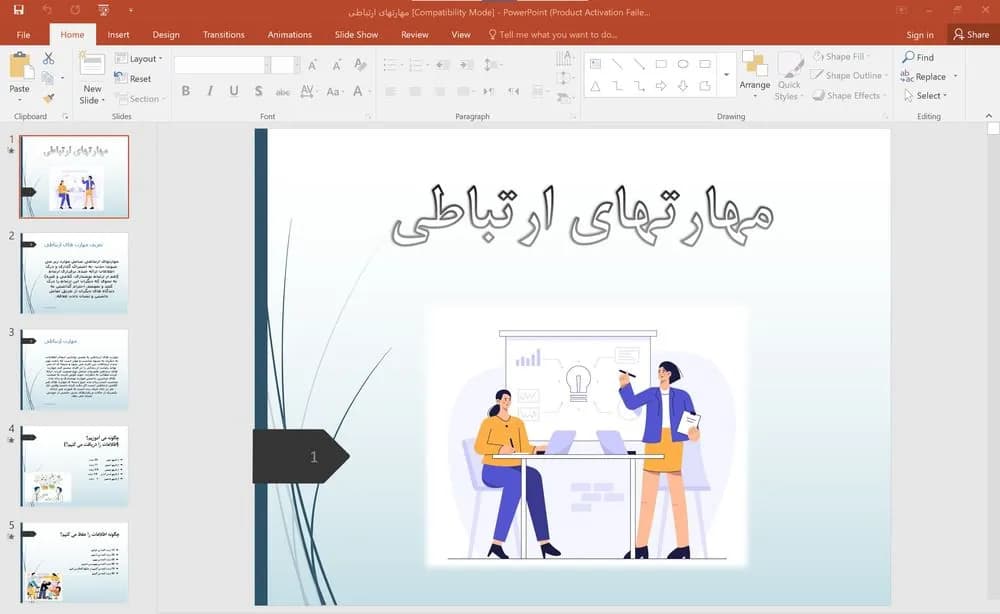The height and width of the screenshot is (614, 1000).
Task: Clear all formatting icon
Action: click(360, 64)
